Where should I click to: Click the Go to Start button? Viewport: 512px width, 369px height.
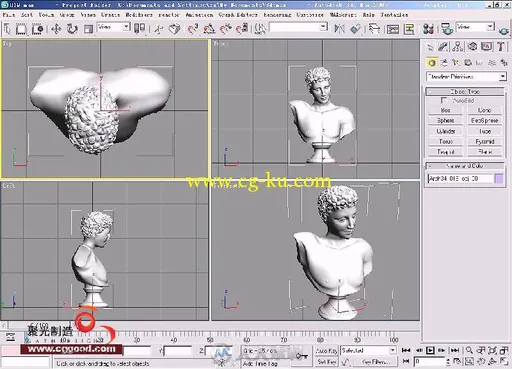point(406,350)
